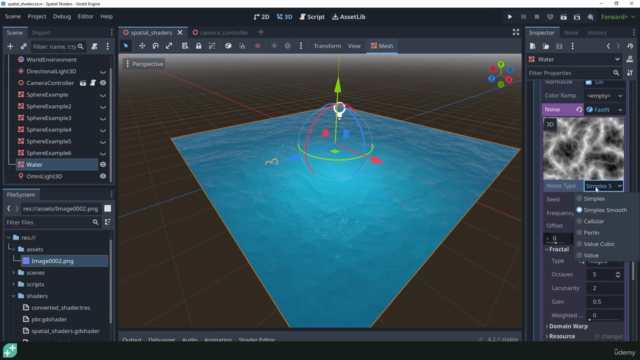The width and height of the screenshot is (640, 360).
Task: Save the currently edited resource
Action: coord(559,46)
